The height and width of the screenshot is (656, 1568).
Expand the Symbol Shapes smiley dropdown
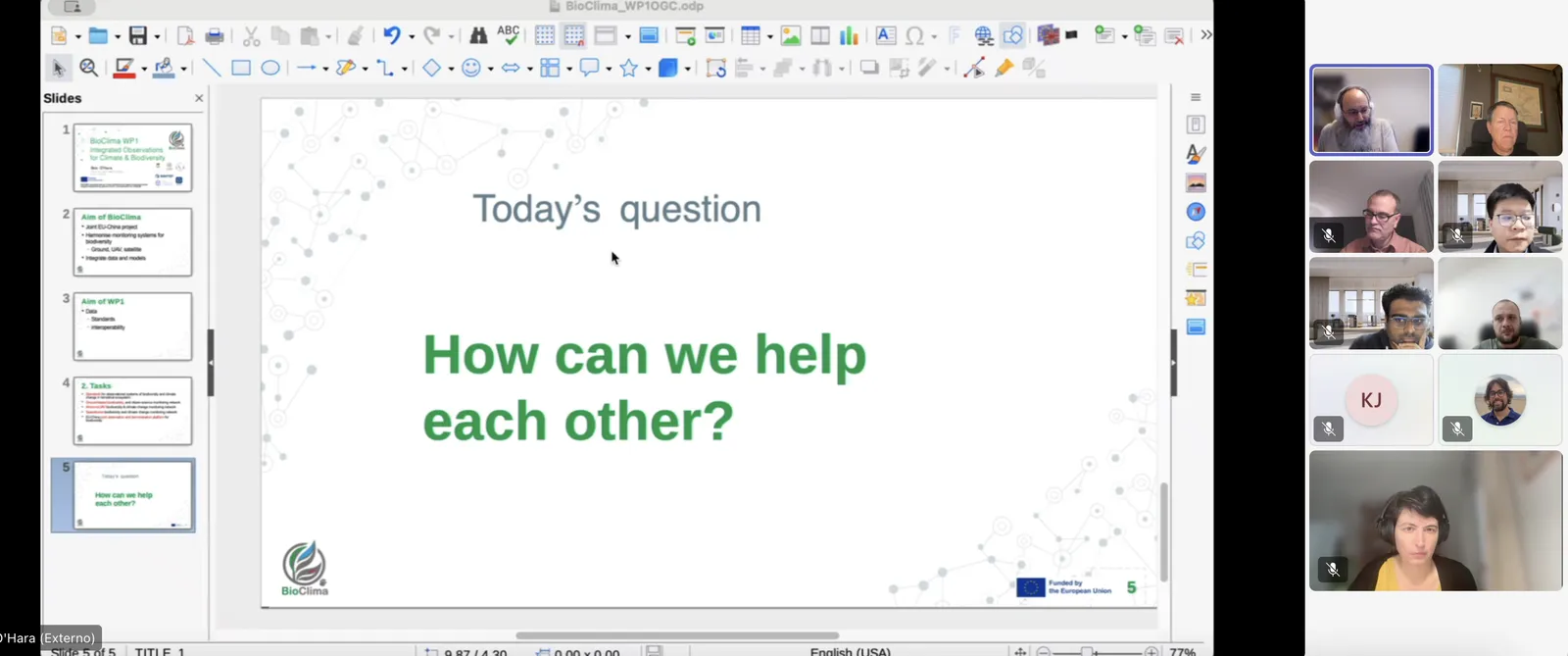click(x=491, y=69)
